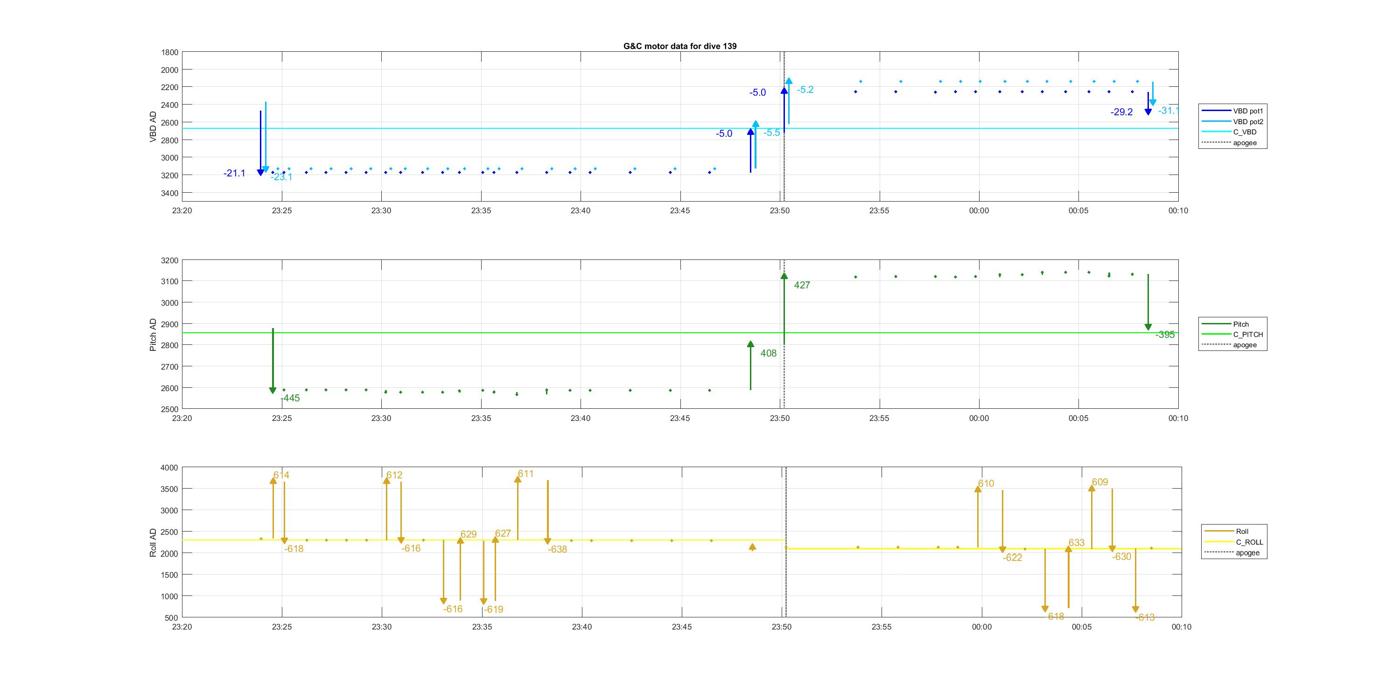This screenshot has width=1400, height=693.
Task: Click the "627" roll data label
Action: tap(503, 533)
